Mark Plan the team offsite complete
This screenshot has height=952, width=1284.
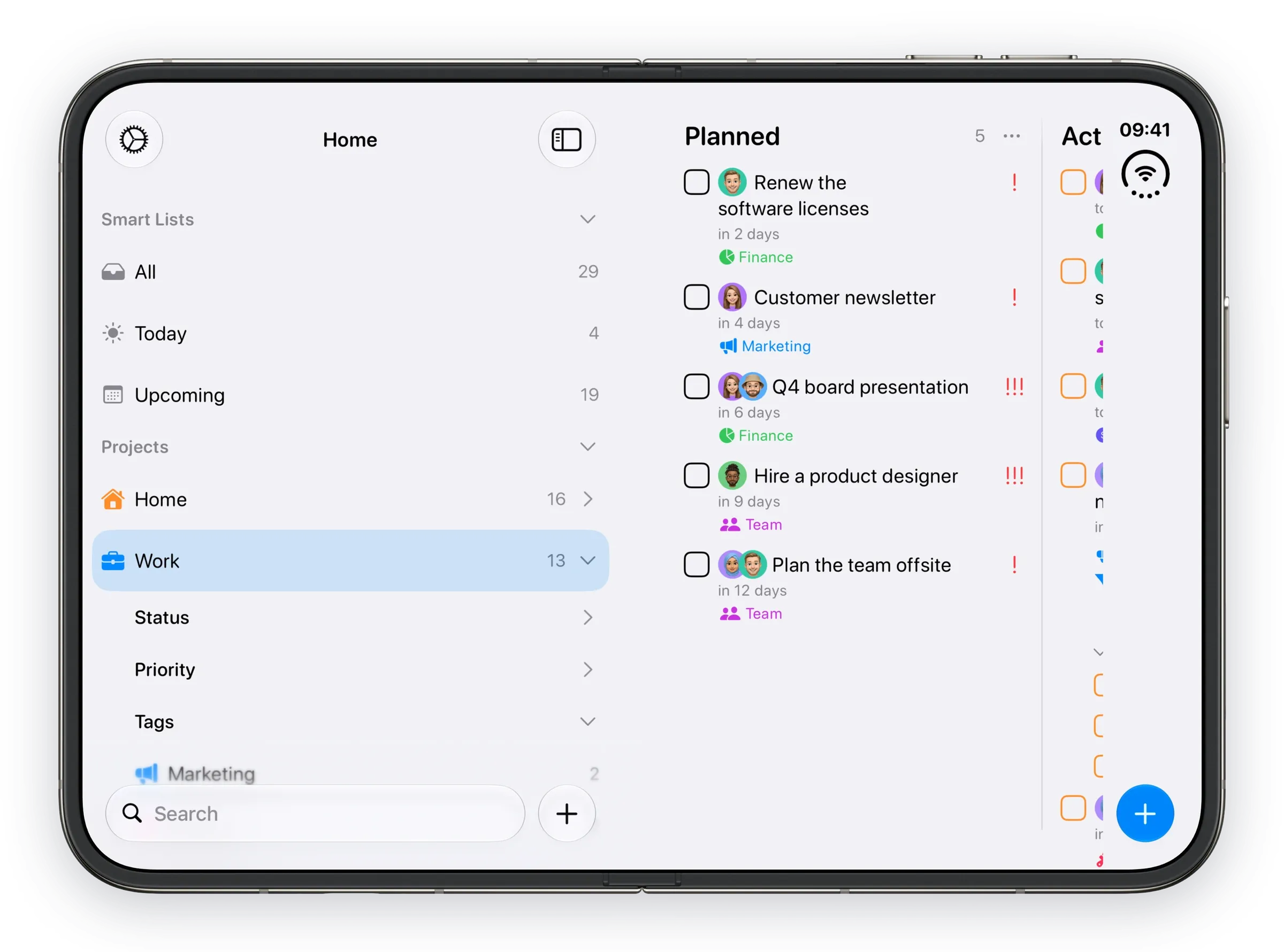tap(695, 564)
